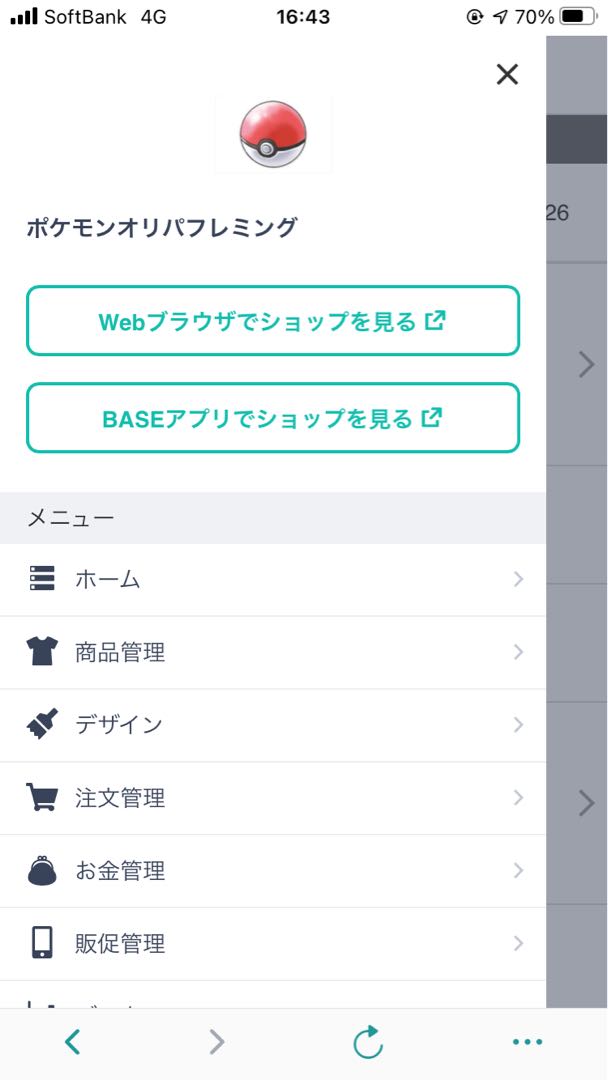Go back with browser back arrow
Screen dimensions: 608x1080
tap(72, 1043)
